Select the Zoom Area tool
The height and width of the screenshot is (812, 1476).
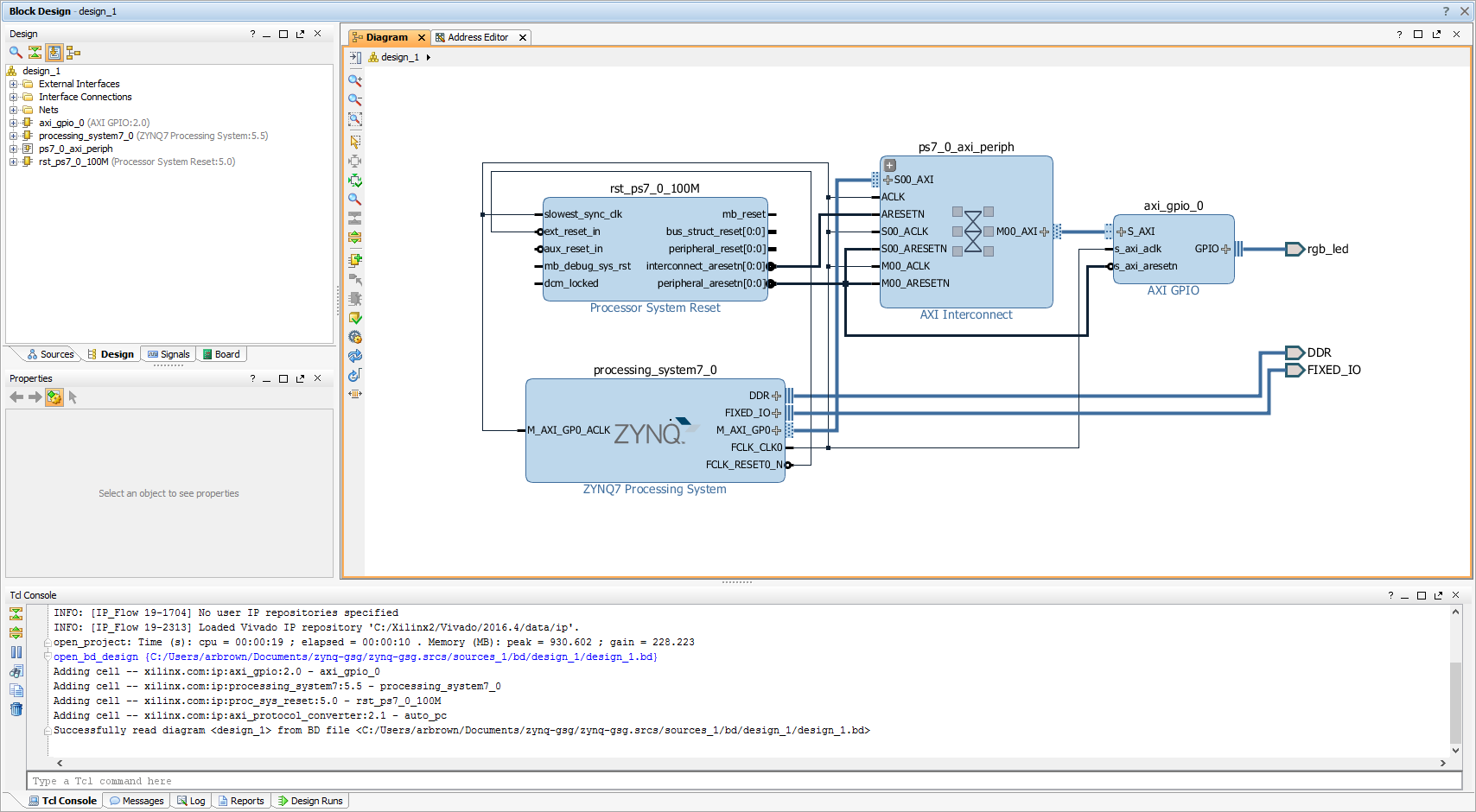point(355,119)
